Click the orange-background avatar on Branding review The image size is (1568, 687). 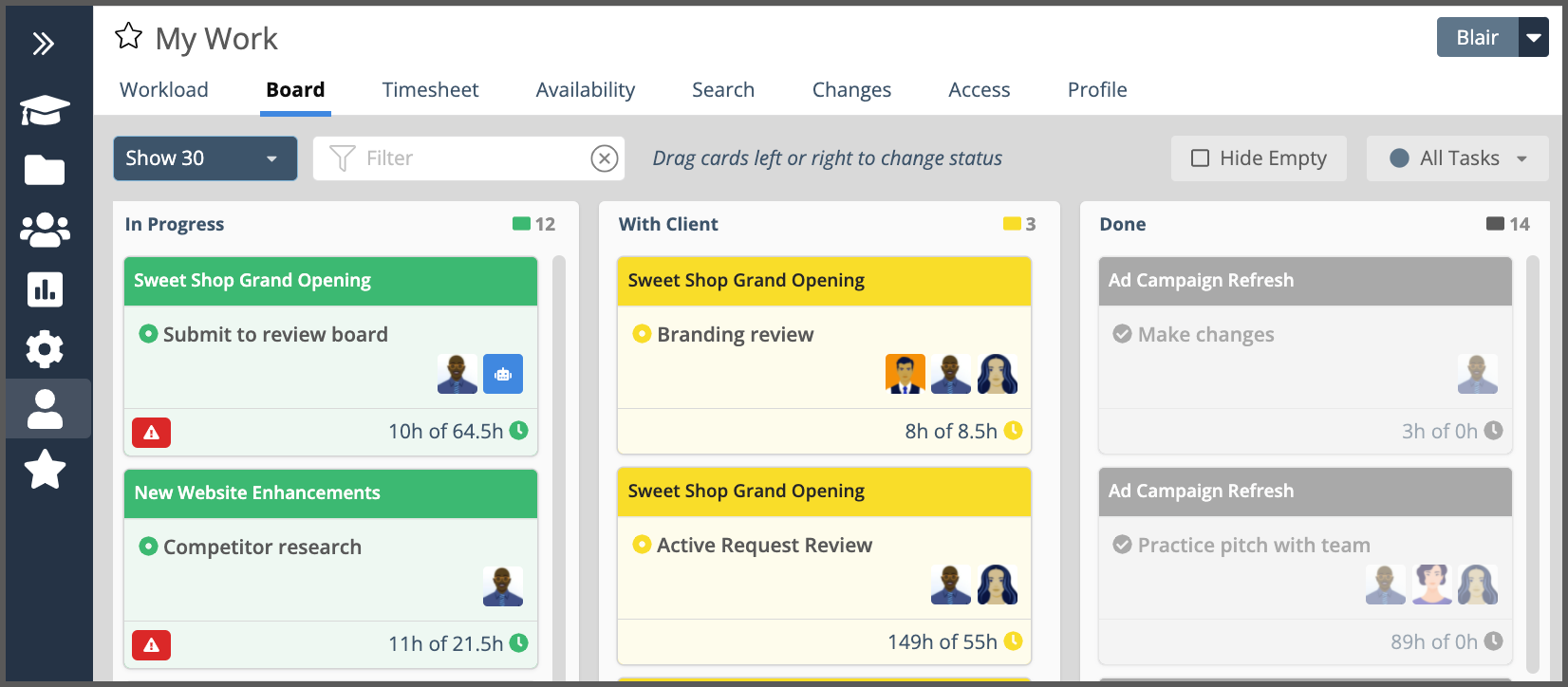pyautogui.click(x=905, y=374)
